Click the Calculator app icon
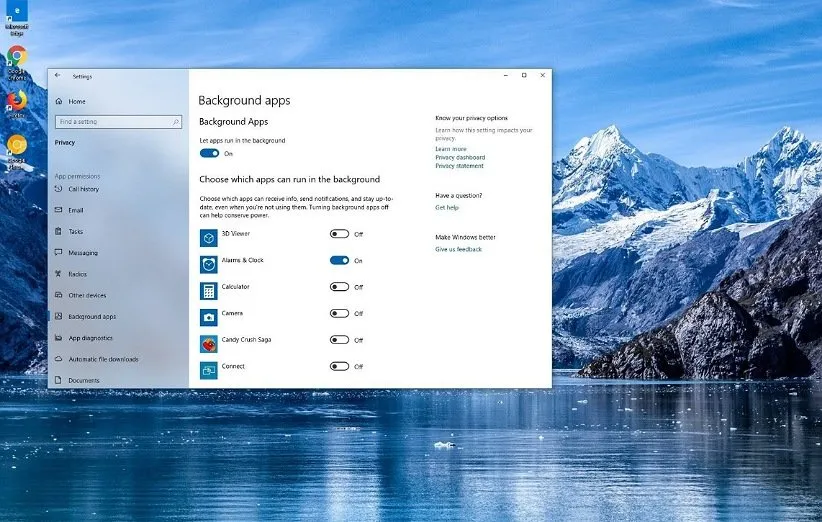Screen dimensions: 822x522 (x=208, y=291)
